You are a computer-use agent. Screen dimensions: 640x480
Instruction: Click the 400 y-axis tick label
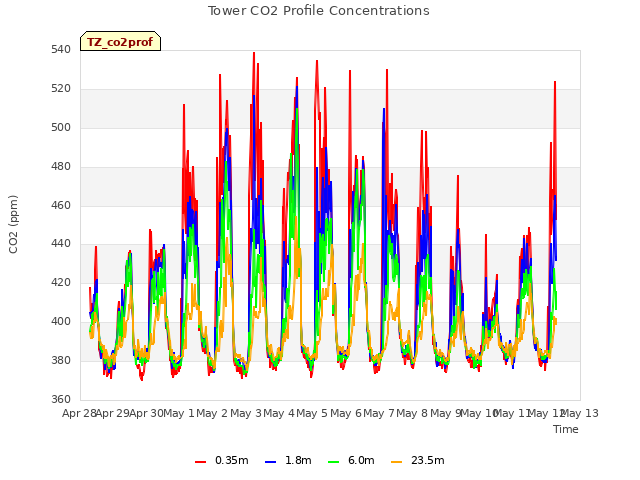pos(61,322)
